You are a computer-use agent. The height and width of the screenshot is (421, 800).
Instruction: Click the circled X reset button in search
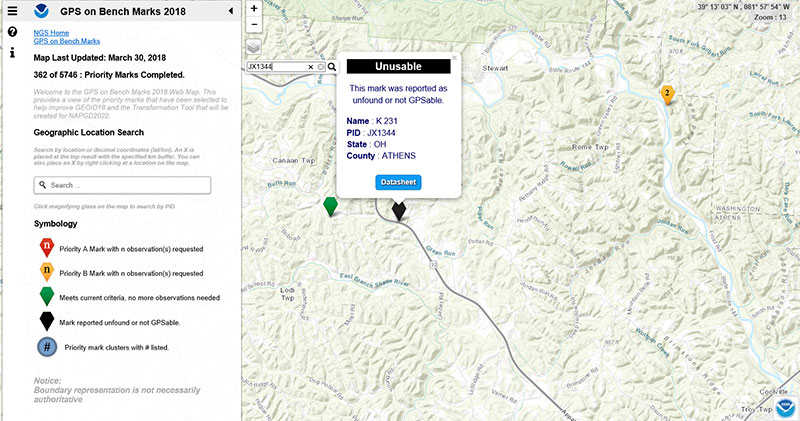pos(321,67)
